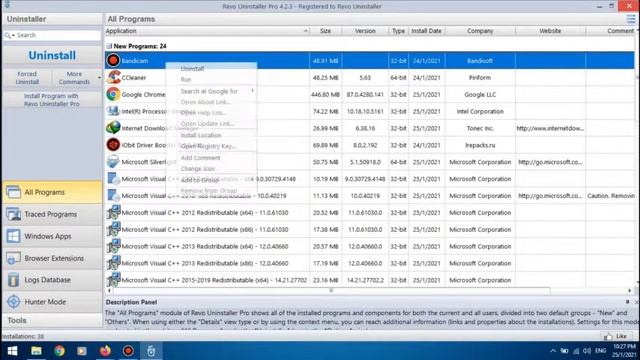Click icon of Visual C++ 2015-2019 Redistributable (x64)
This screenshot has height=360, width=640.
pos(113,280)
